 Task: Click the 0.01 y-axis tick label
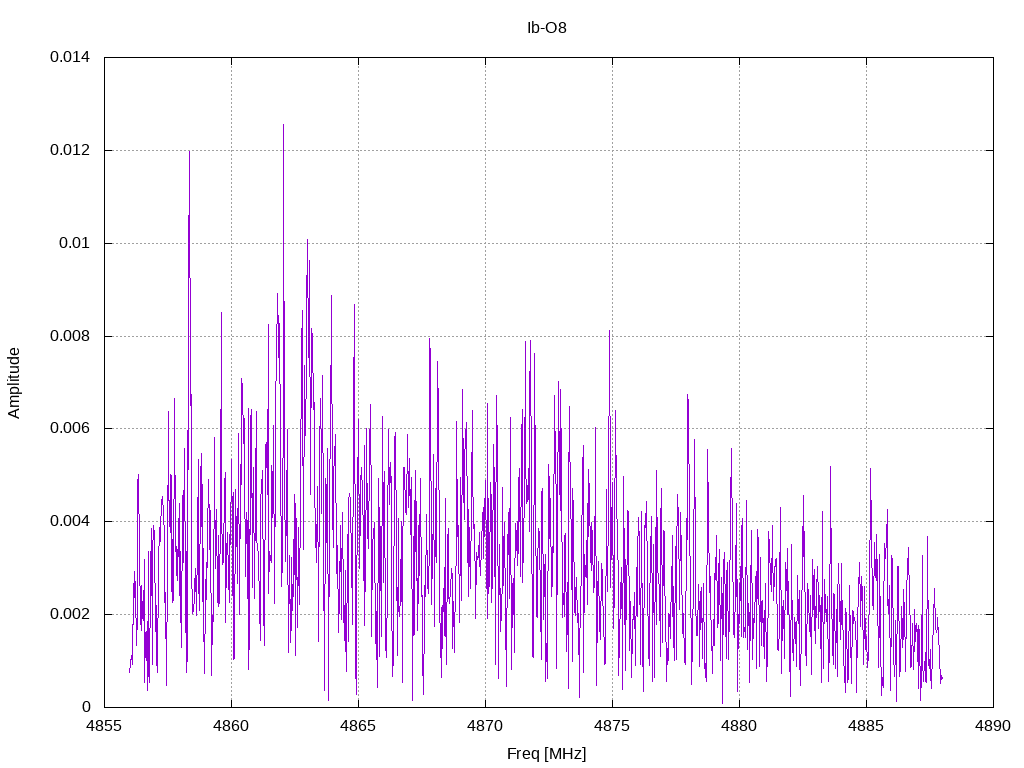(x=74, y=243)
